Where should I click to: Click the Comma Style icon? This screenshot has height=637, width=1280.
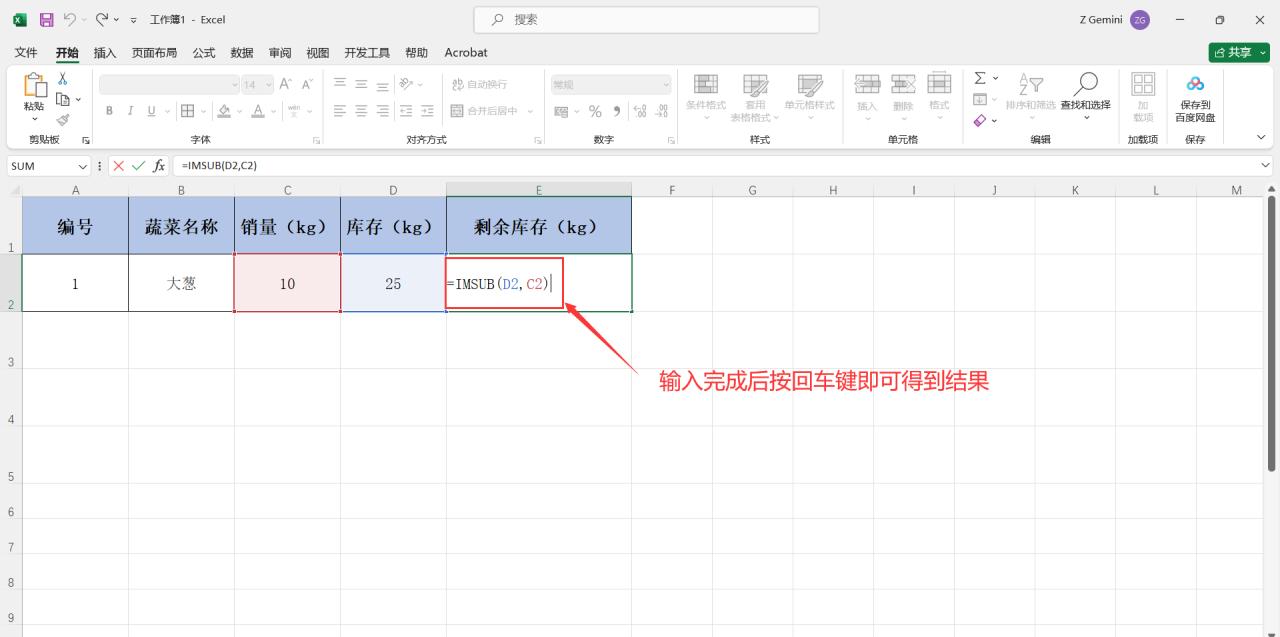tap(617, 111)
